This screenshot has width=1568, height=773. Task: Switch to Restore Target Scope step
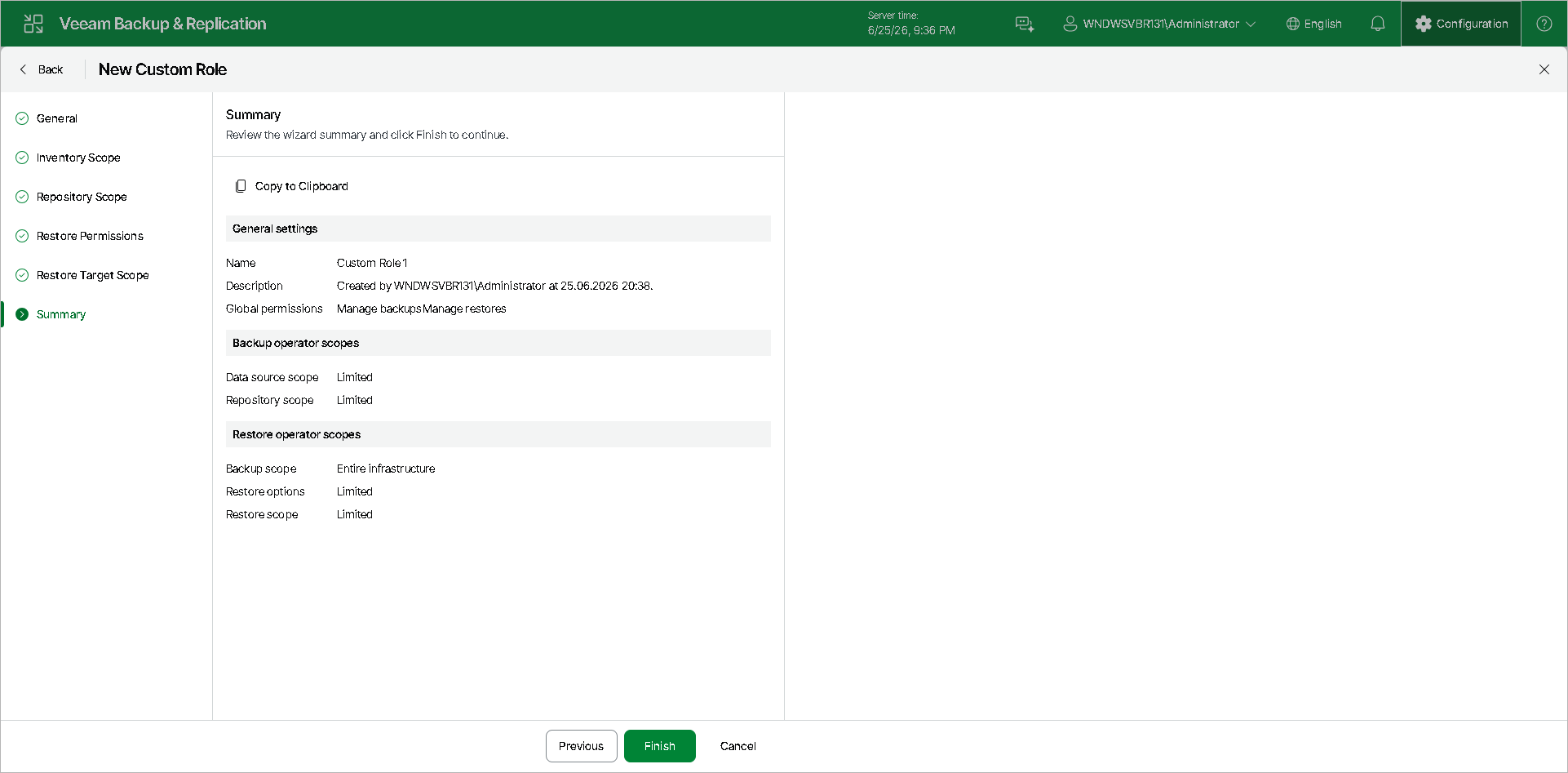[92, 275]
